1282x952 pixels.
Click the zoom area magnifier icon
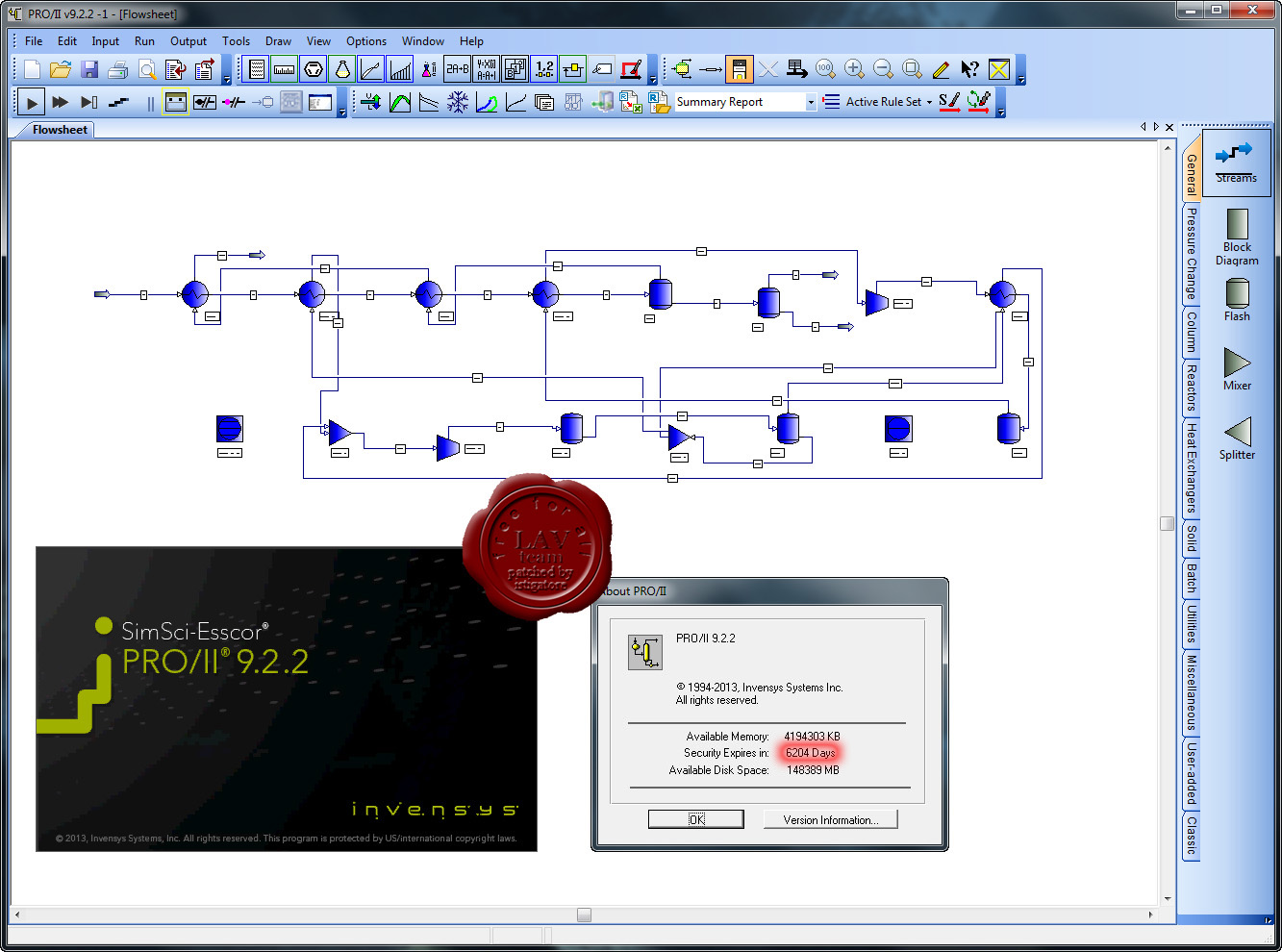(x=912, y=69)
